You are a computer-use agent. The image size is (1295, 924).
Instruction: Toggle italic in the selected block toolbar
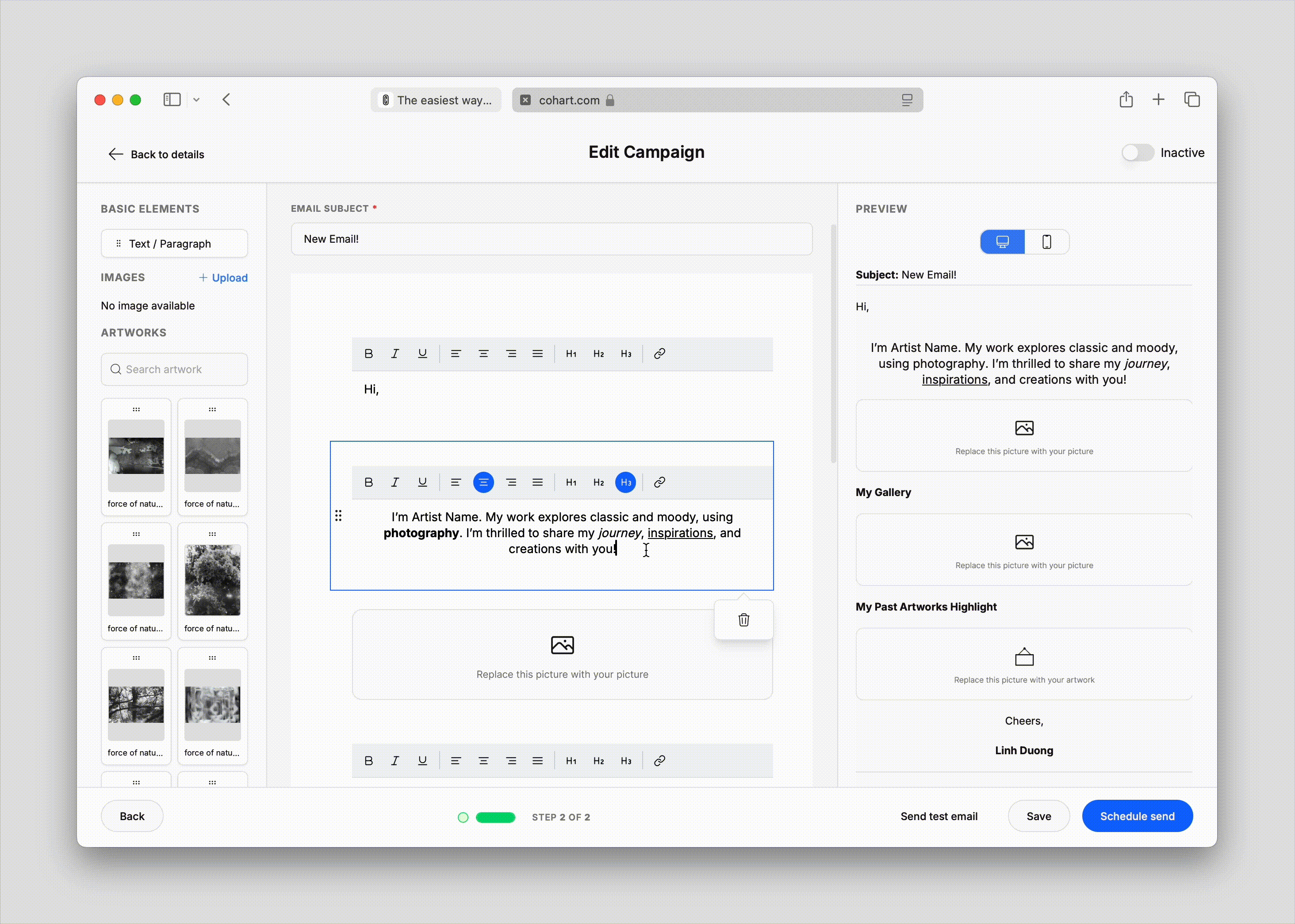(395, 482)
